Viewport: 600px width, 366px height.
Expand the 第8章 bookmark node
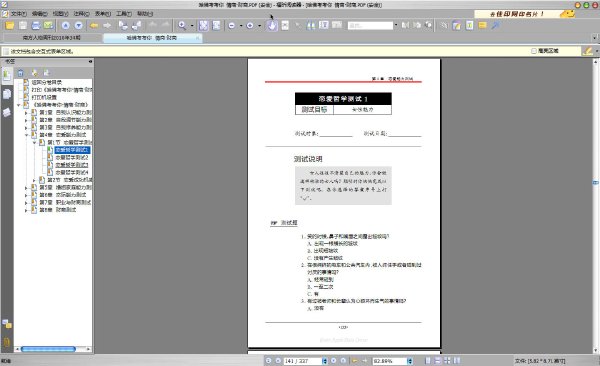pos(26,210)
